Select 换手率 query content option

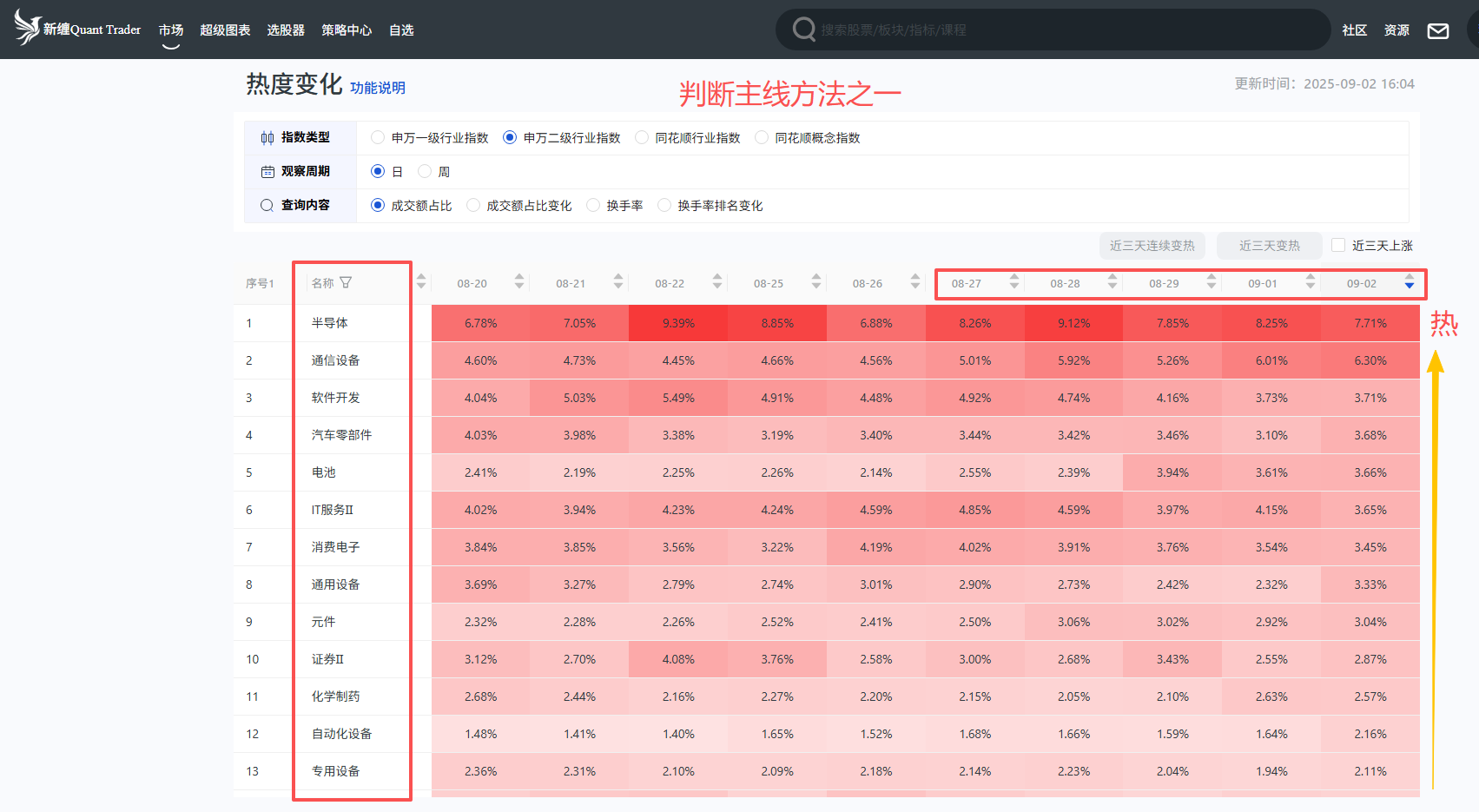pos(593,205)
